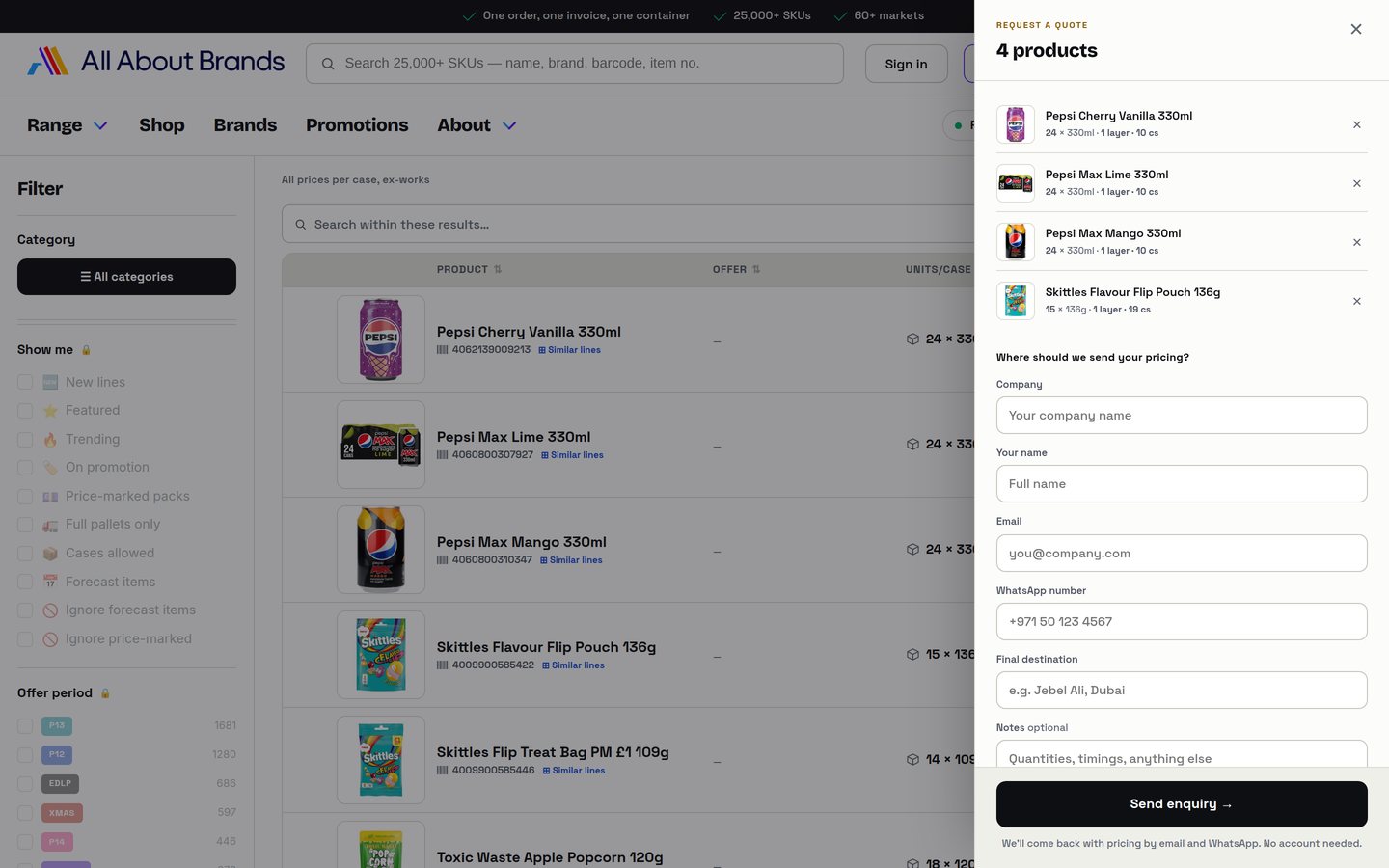Select the XMAS offer period checkbox
1389x868 pixels.
[25, 813]
